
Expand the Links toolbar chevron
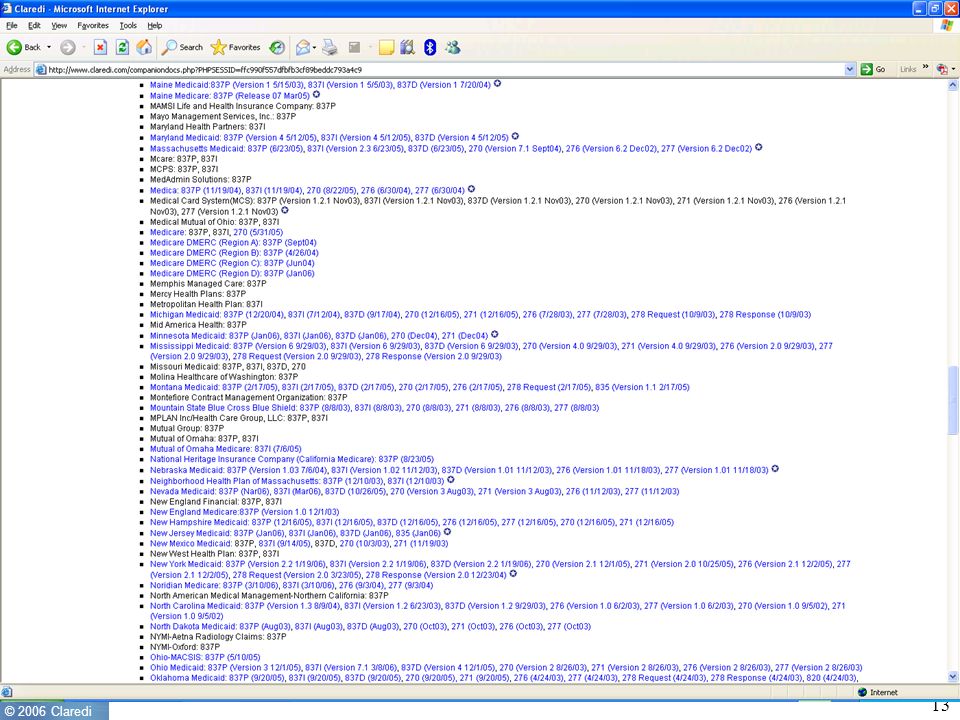tap(925, 67)
